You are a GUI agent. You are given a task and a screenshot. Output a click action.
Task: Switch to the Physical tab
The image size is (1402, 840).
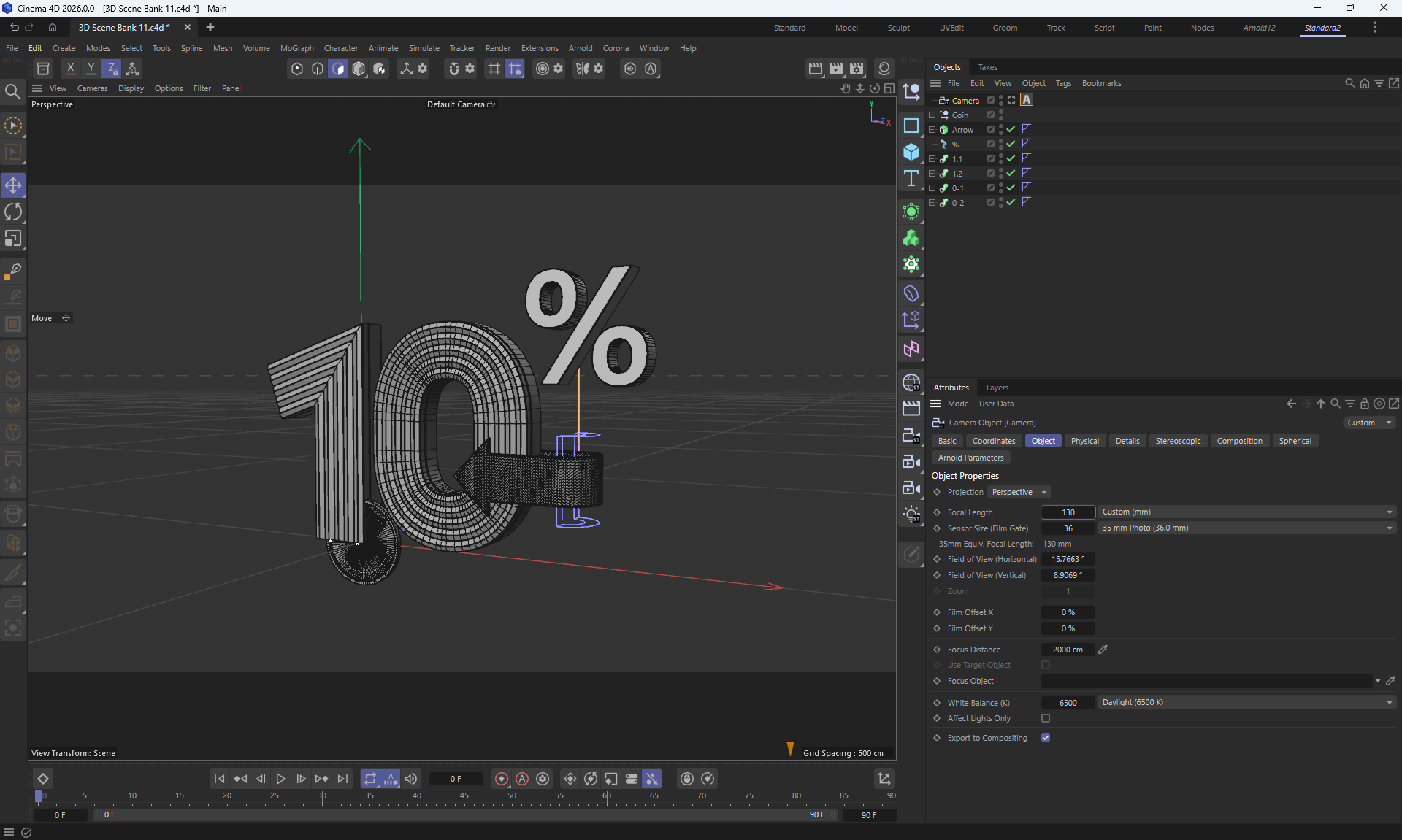tap(1084, 441)
